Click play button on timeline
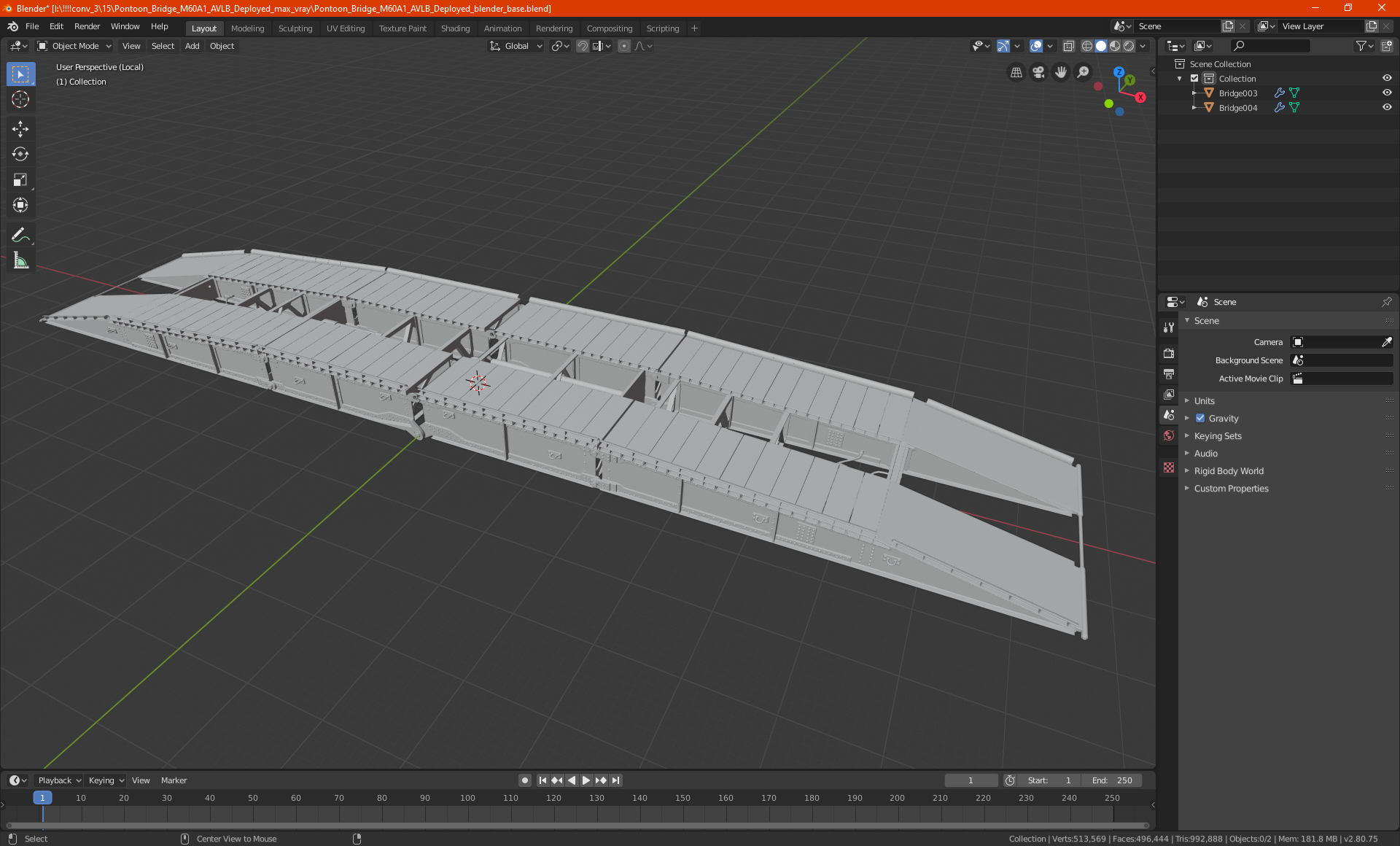The width and height of the screenshot is (1400, 846). (x=586, y=780)
